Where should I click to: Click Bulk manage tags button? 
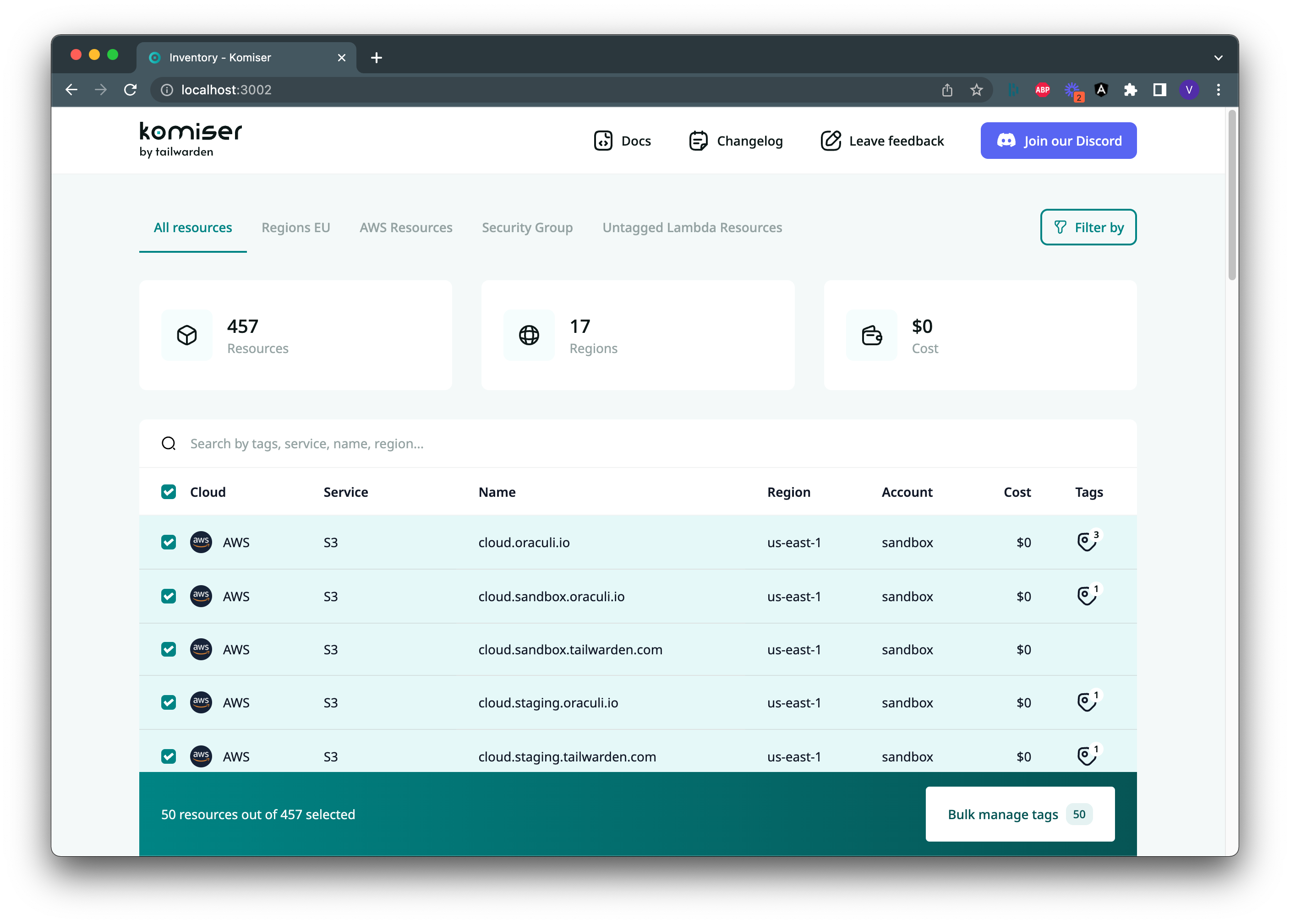[1020, 814]
